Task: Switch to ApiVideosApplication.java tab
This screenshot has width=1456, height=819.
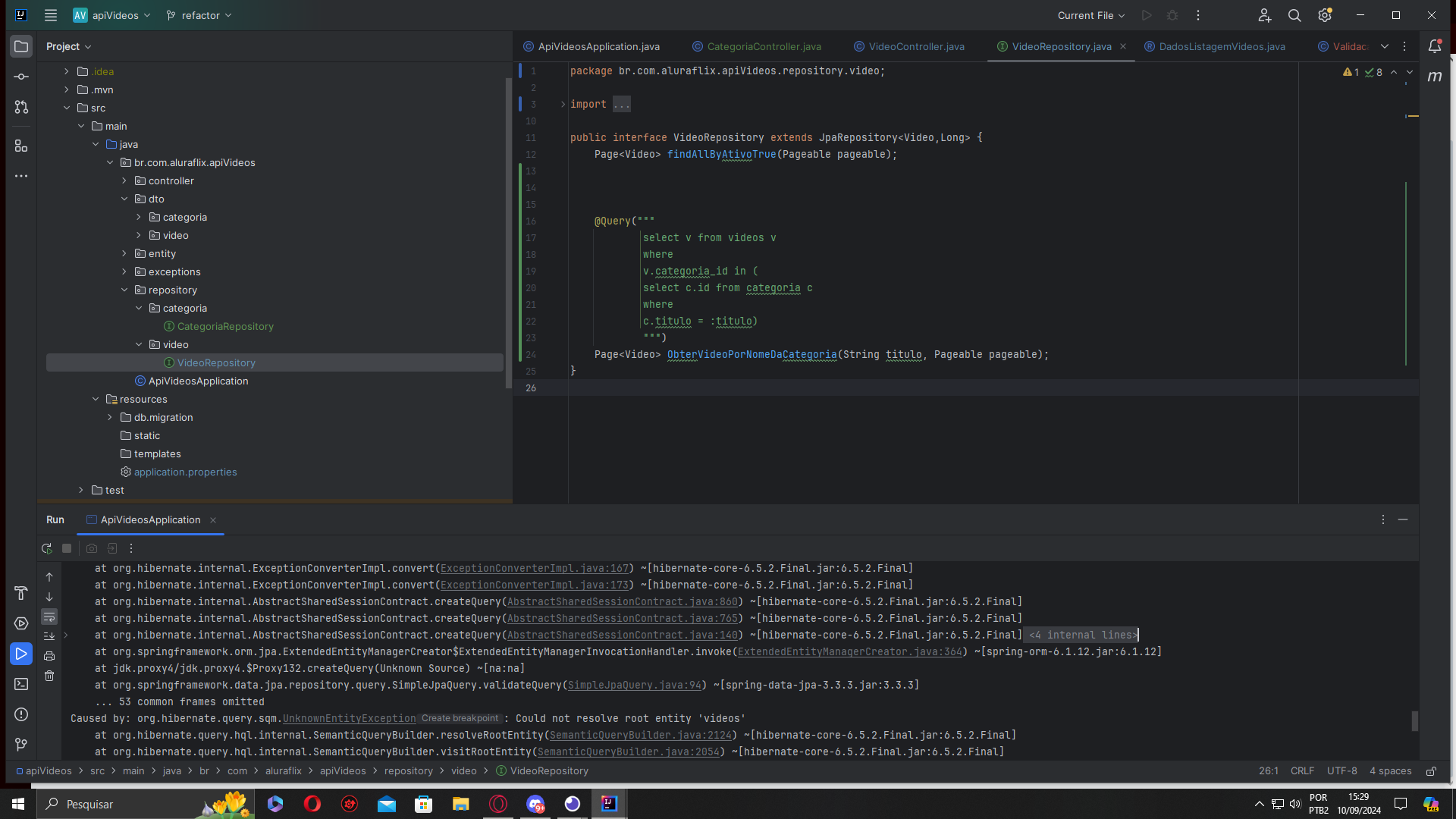Action: (591, 46)
